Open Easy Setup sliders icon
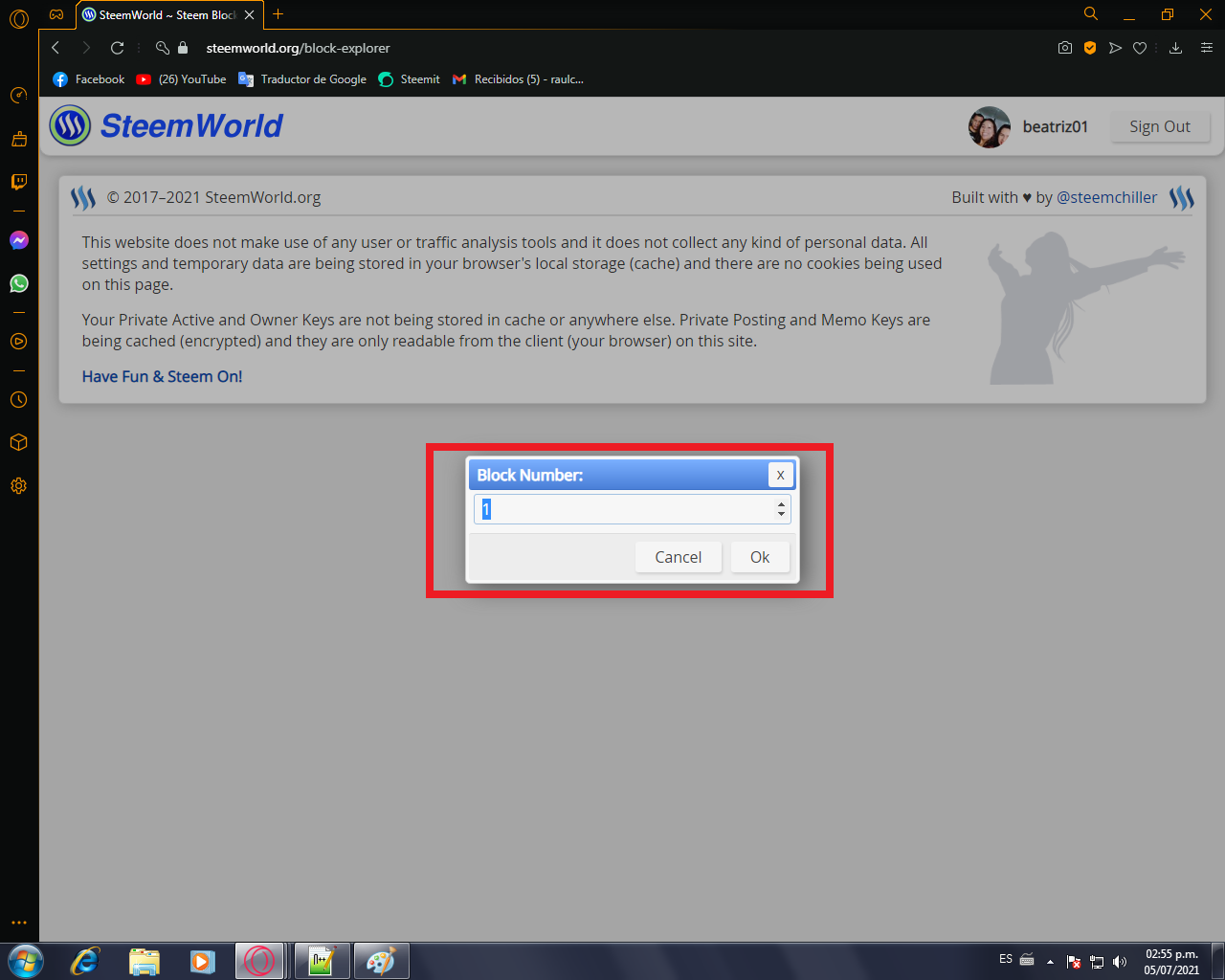This screenshot has width=1225, height=980. pyautogui.click(x=1206, y=48)
